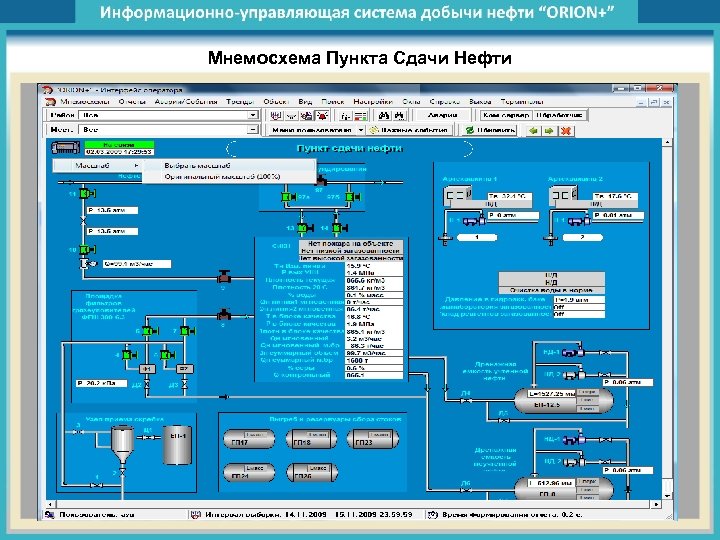Open the Терминалы menu

(522, 101)
